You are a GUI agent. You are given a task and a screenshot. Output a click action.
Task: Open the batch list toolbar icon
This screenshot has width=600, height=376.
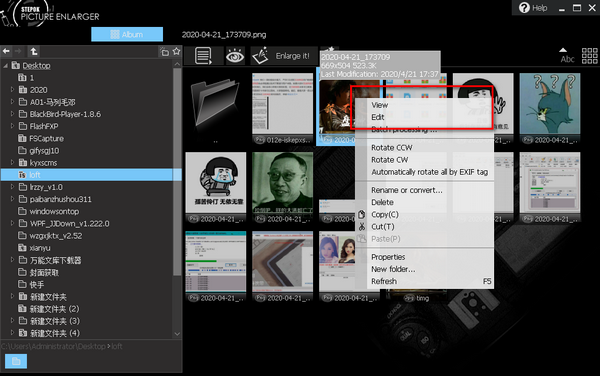click(203, 56)
